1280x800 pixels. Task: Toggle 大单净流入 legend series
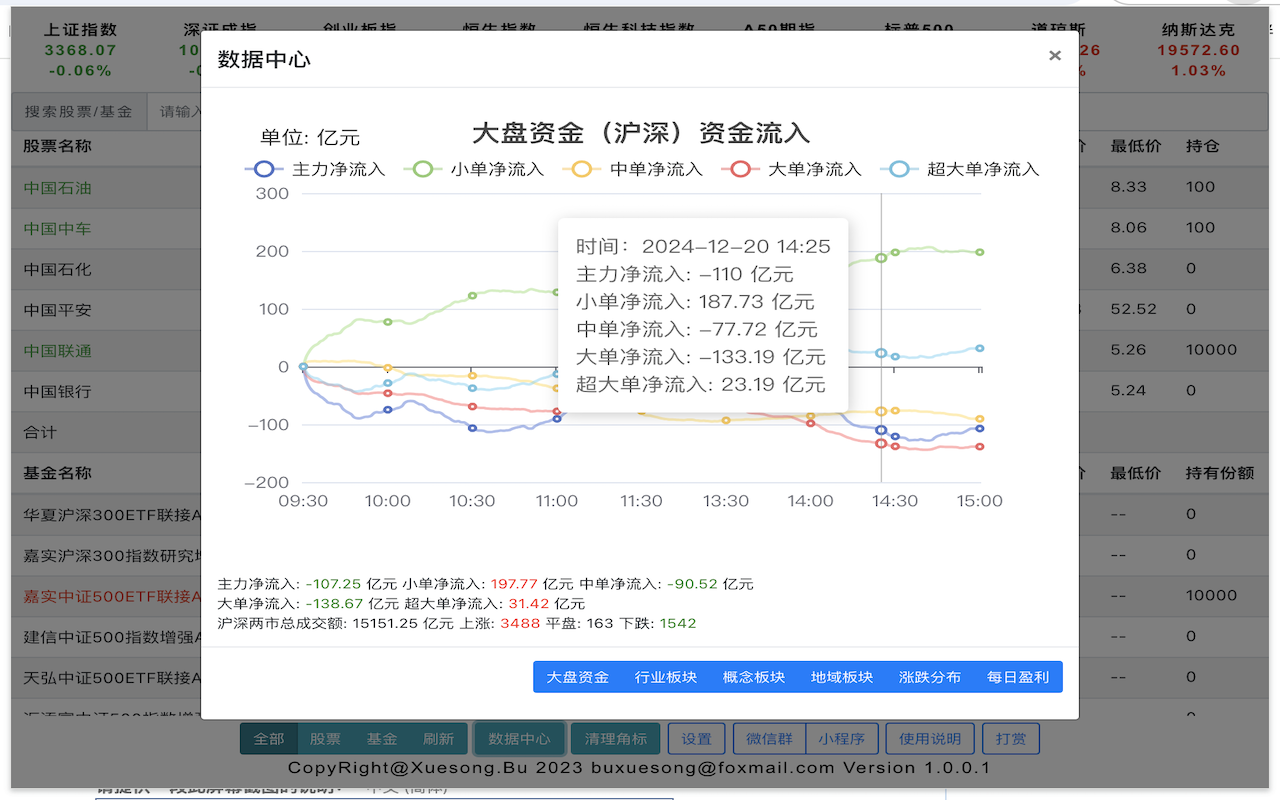(792, 169)
